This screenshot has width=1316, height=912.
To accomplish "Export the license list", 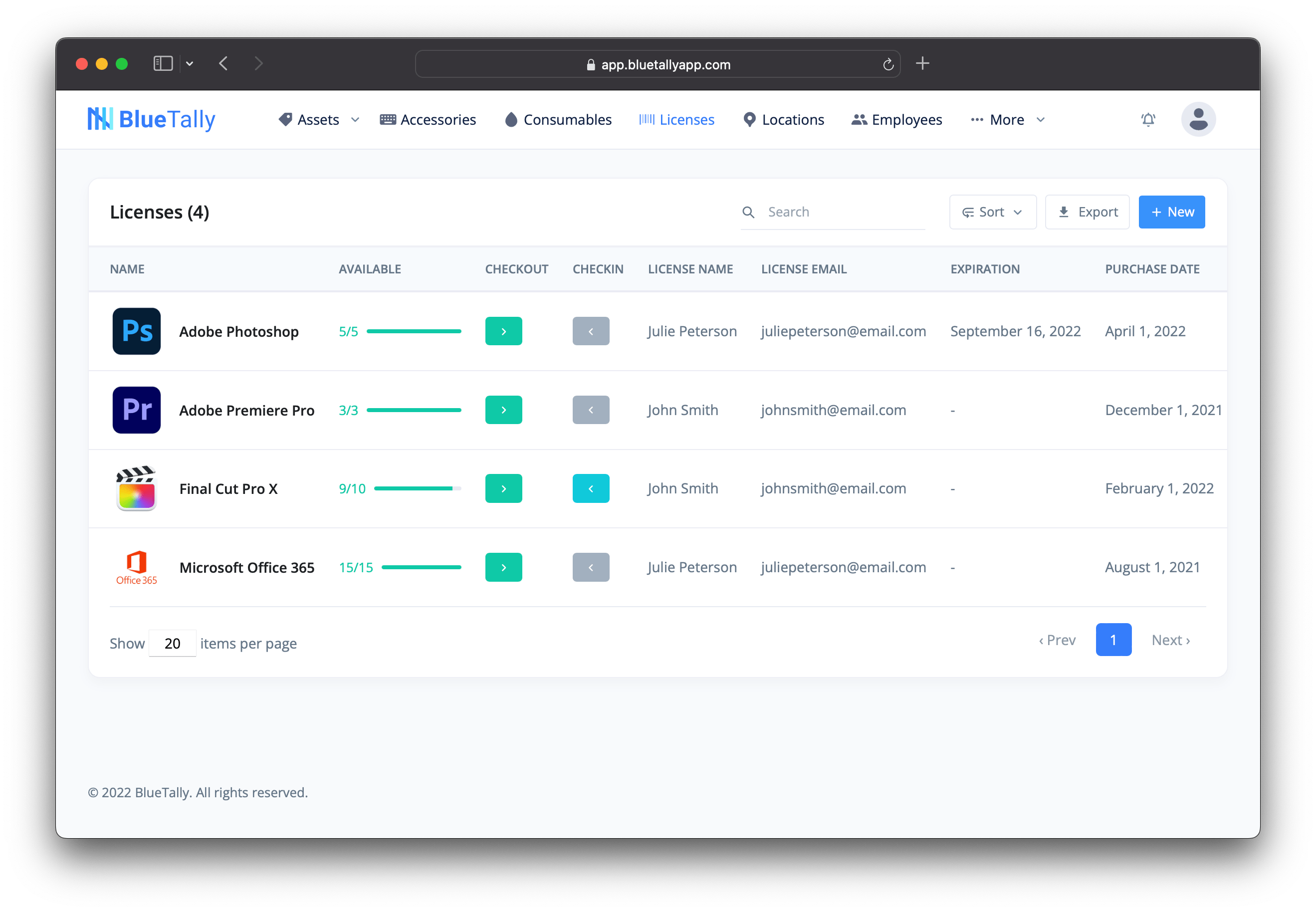I will 1087,212.
